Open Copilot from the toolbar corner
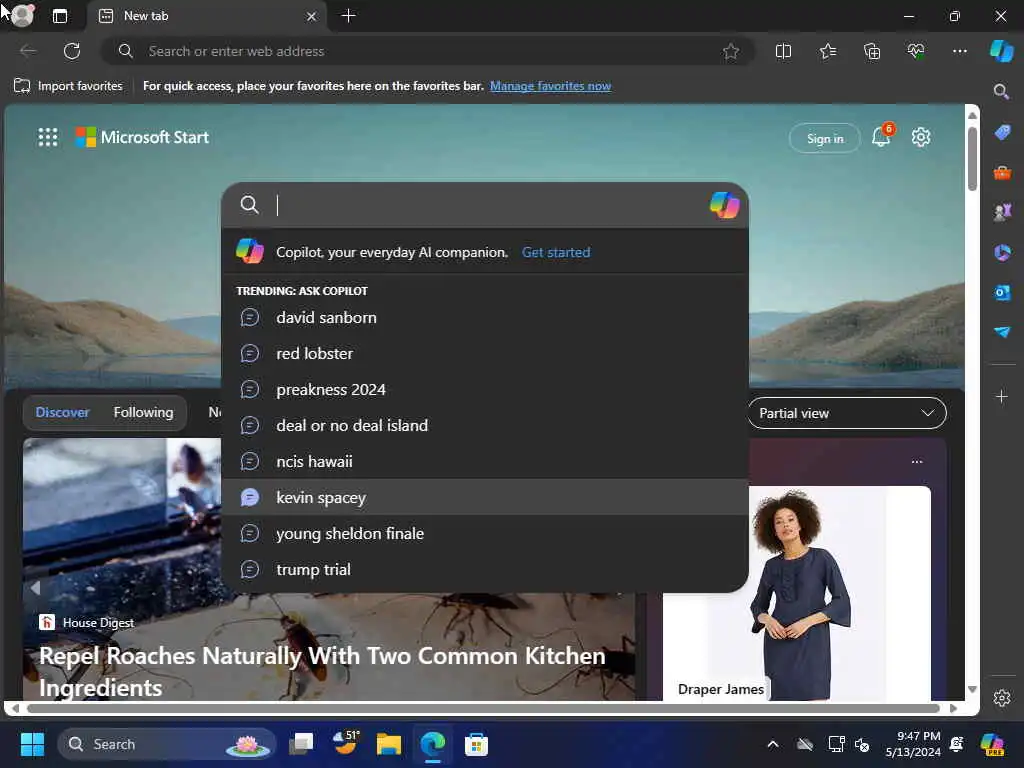This screenshot has height=768, width=1024. (x=1001, y=51)
